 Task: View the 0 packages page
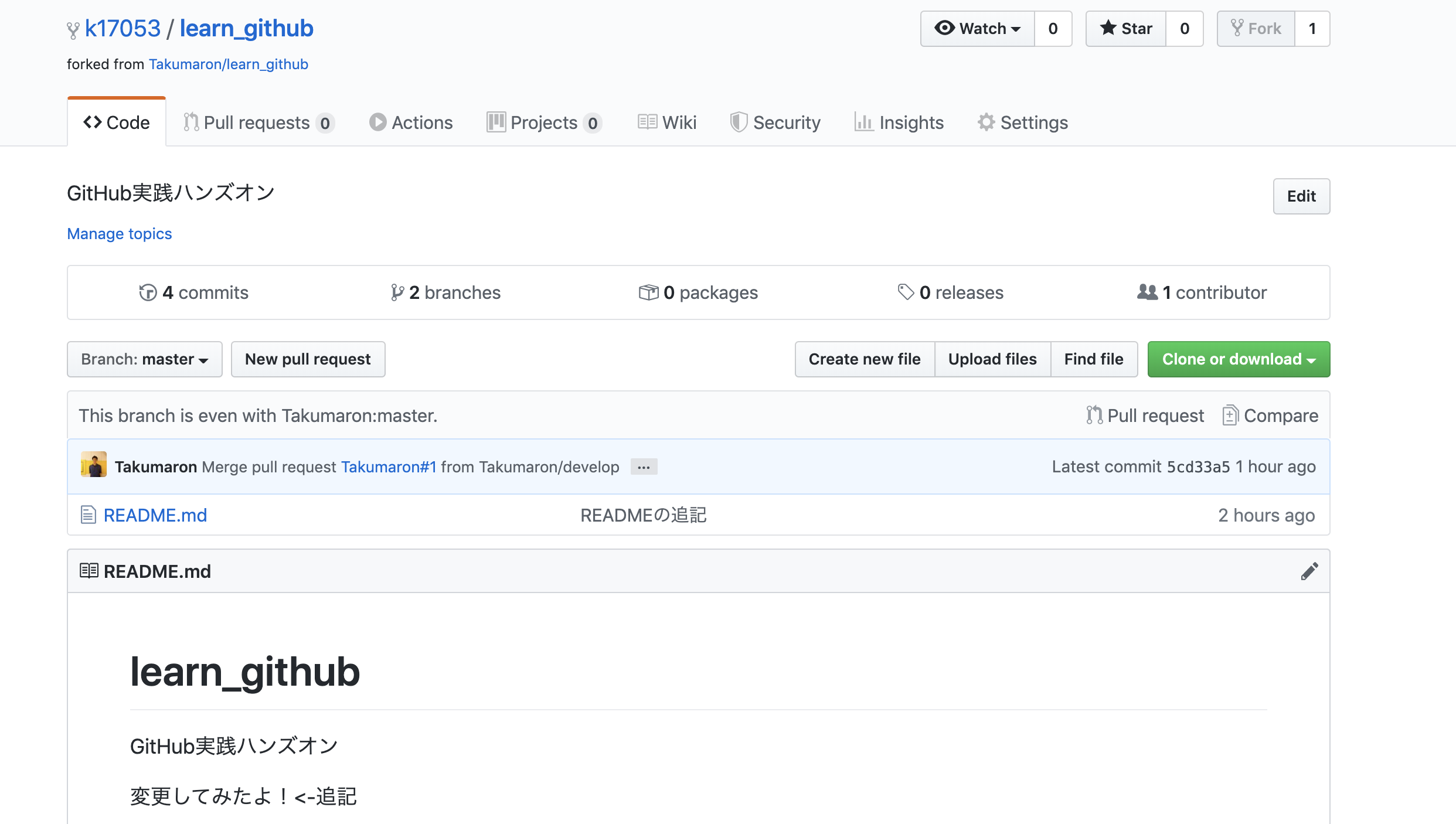click(x=698, y=292)
